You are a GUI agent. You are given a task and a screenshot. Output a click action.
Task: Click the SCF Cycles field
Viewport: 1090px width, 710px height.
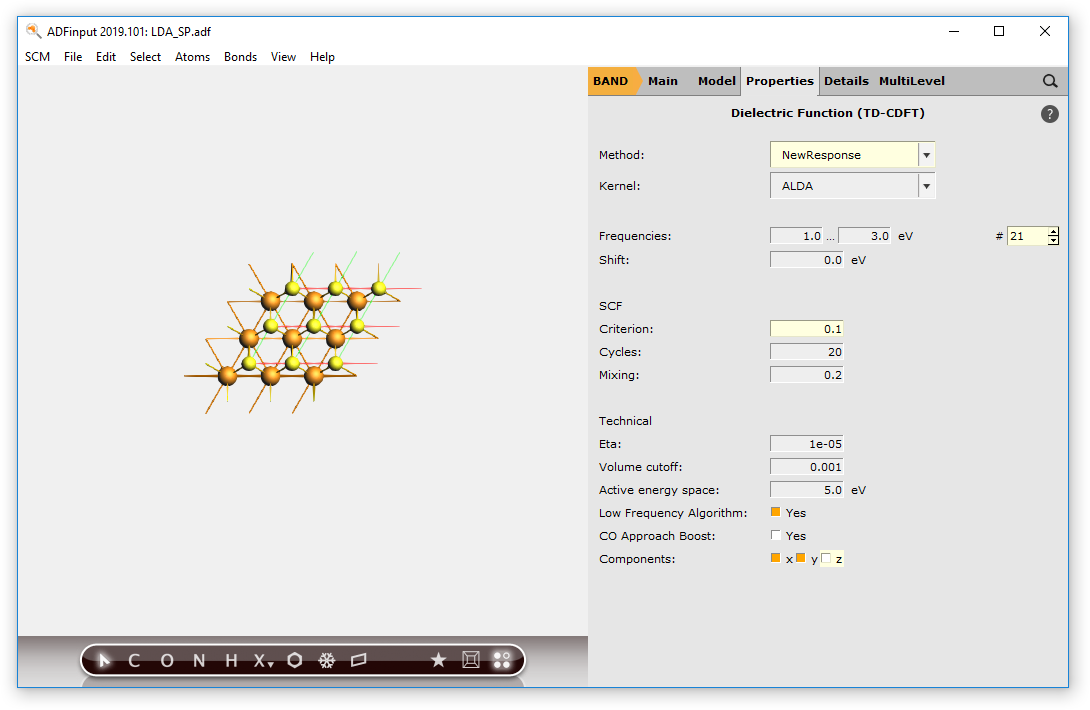point(806,351)
